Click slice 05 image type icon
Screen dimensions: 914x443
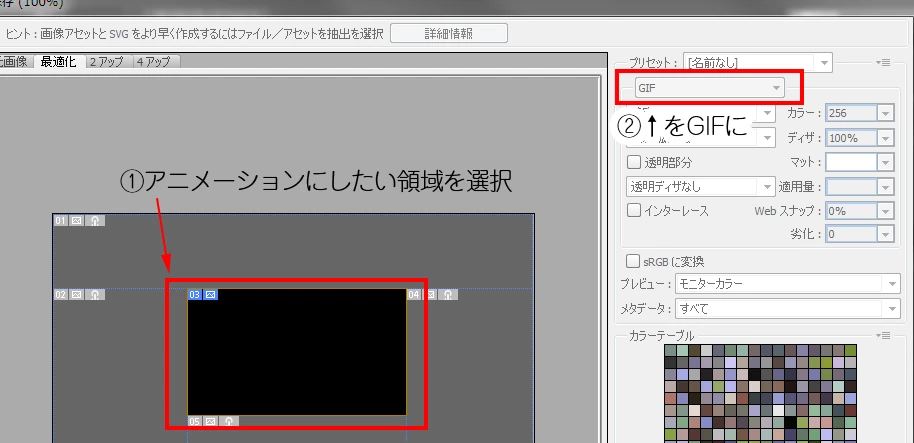click(210, 421)
